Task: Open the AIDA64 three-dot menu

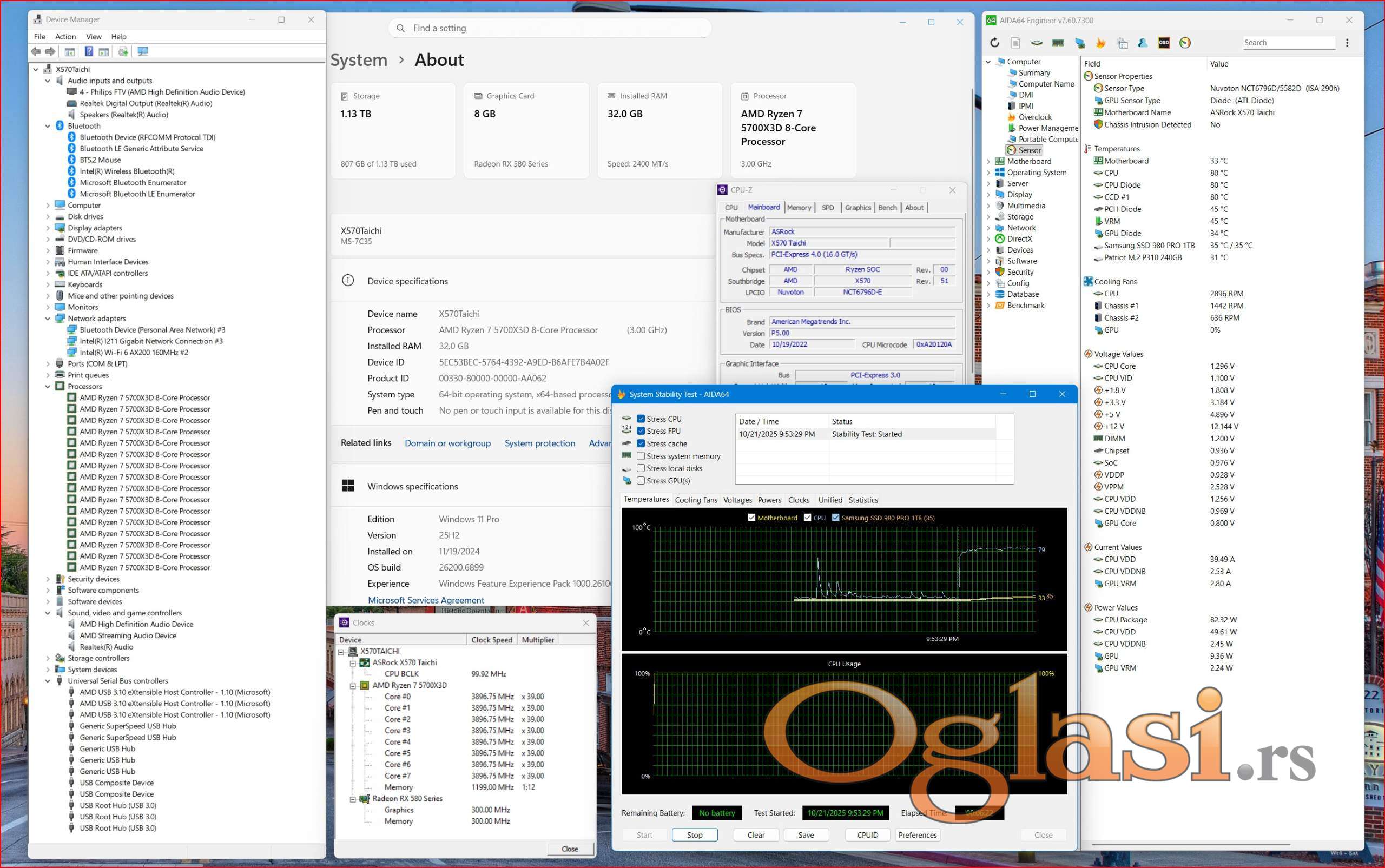Action: (x=1347, y=43)
